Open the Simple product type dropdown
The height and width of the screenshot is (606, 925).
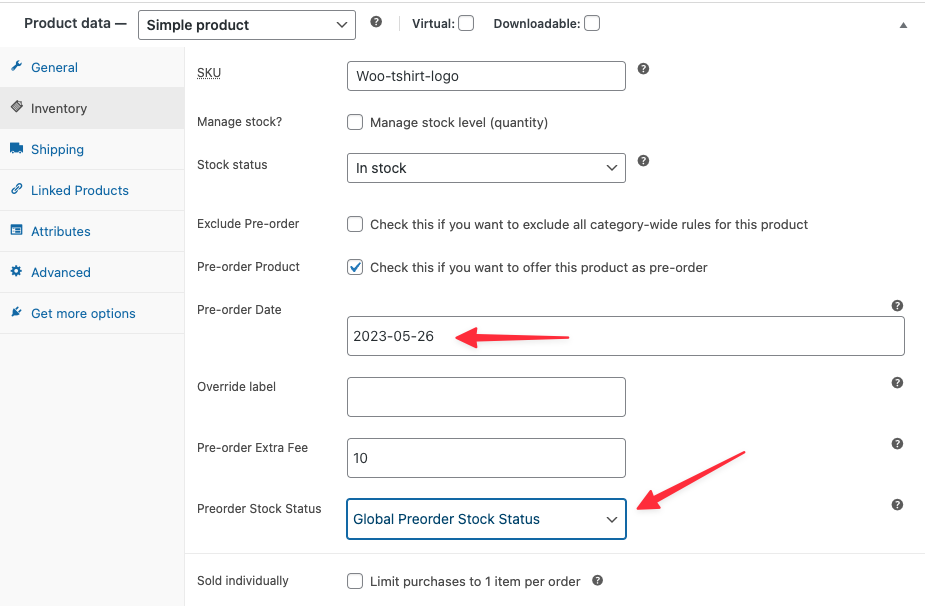tap(246, 24)
